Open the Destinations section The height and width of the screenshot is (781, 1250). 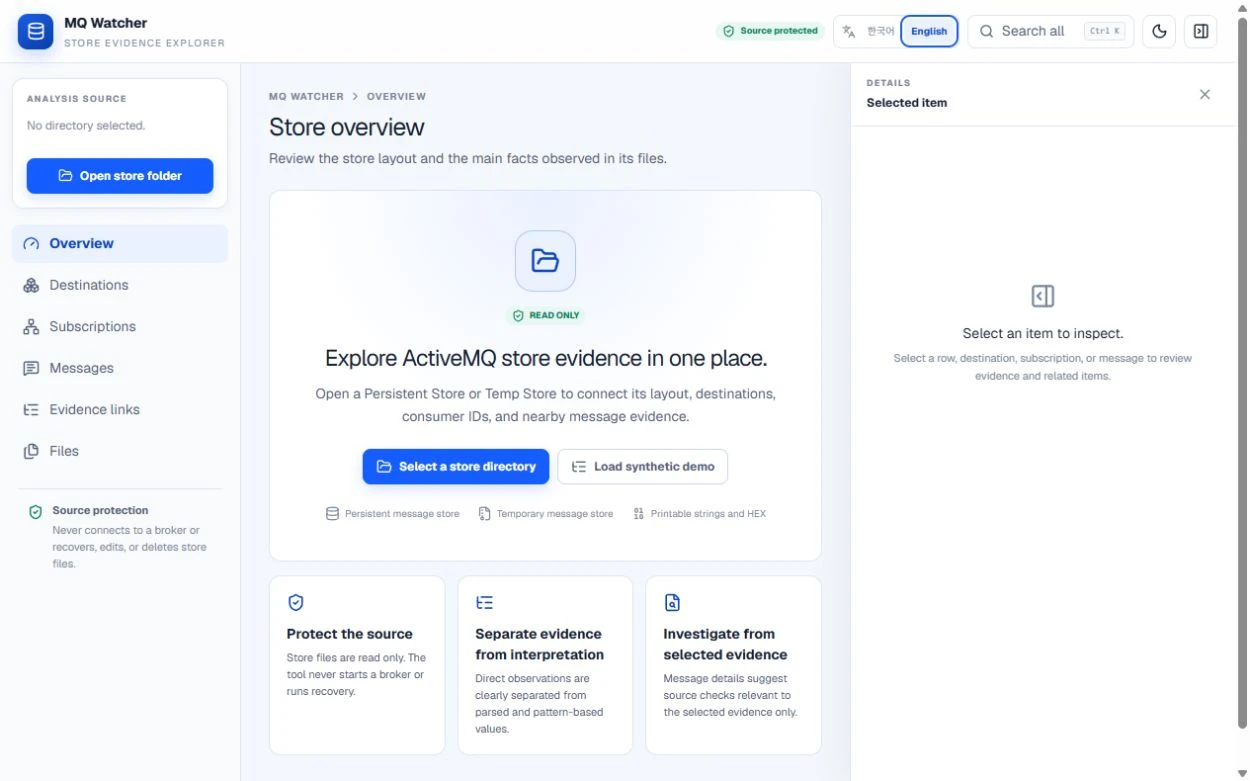120,285
